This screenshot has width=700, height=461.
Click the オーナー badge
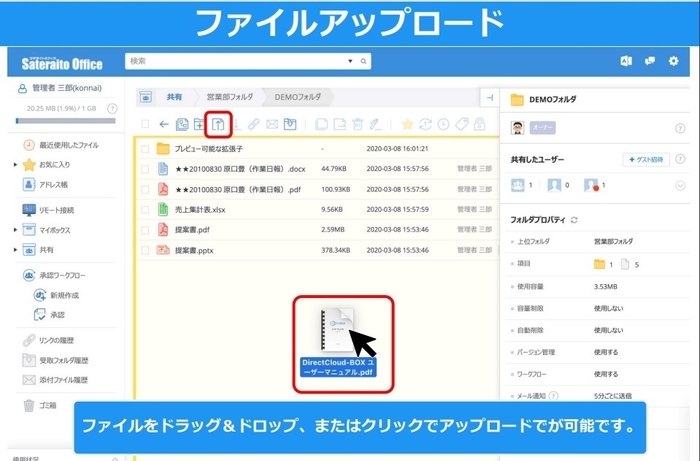click(542, 128)
